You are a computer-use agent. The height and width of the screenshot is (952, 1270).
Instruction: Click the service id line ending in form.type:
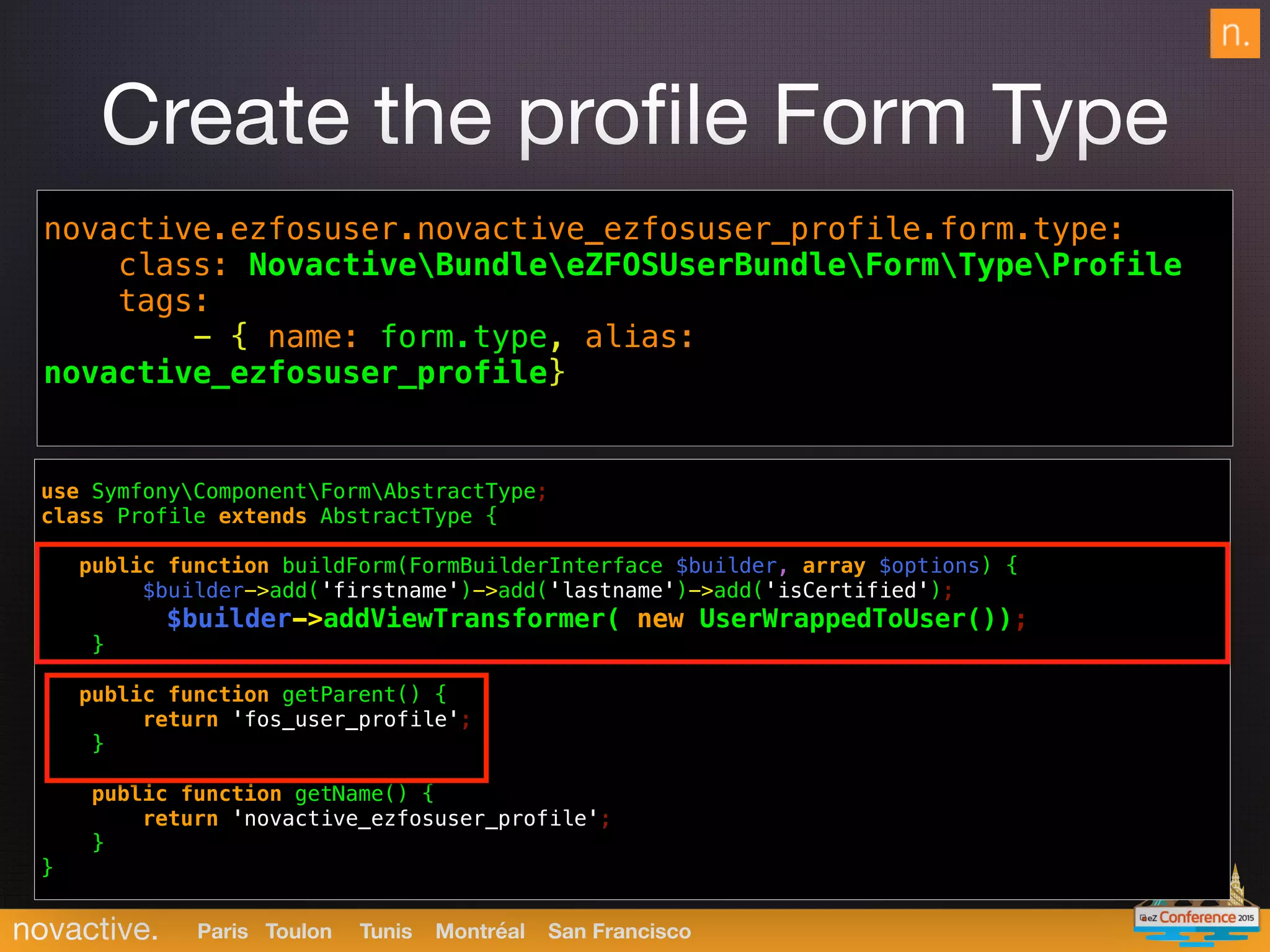tap(583, 229)
